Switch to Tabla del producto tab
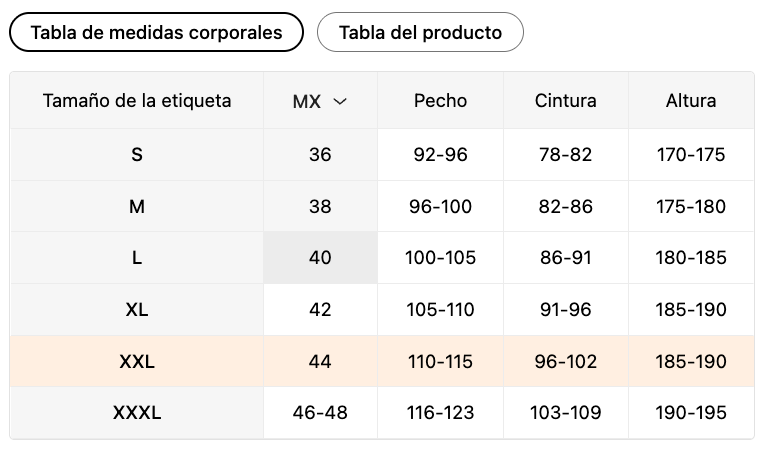770x450 pixels. [x=420, y=32]
